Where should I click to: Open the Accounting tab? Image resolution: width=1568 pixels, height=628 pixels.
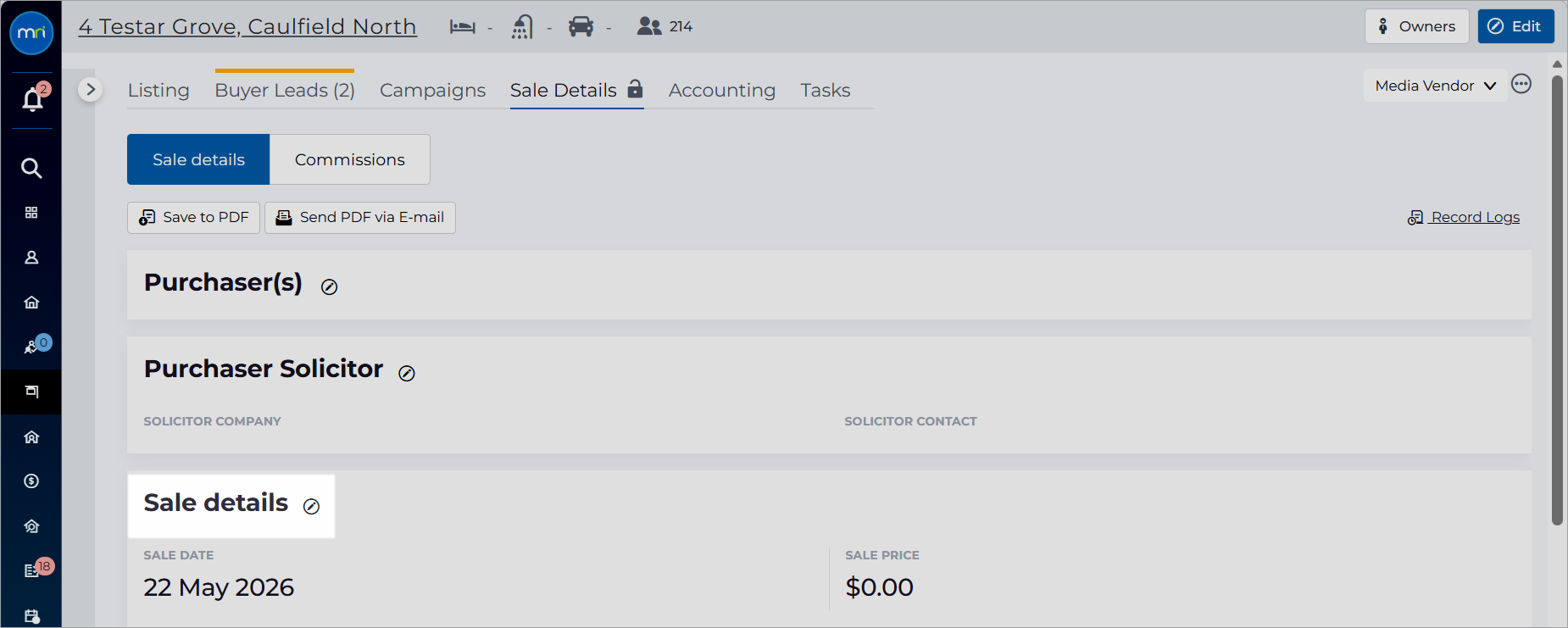722,90
